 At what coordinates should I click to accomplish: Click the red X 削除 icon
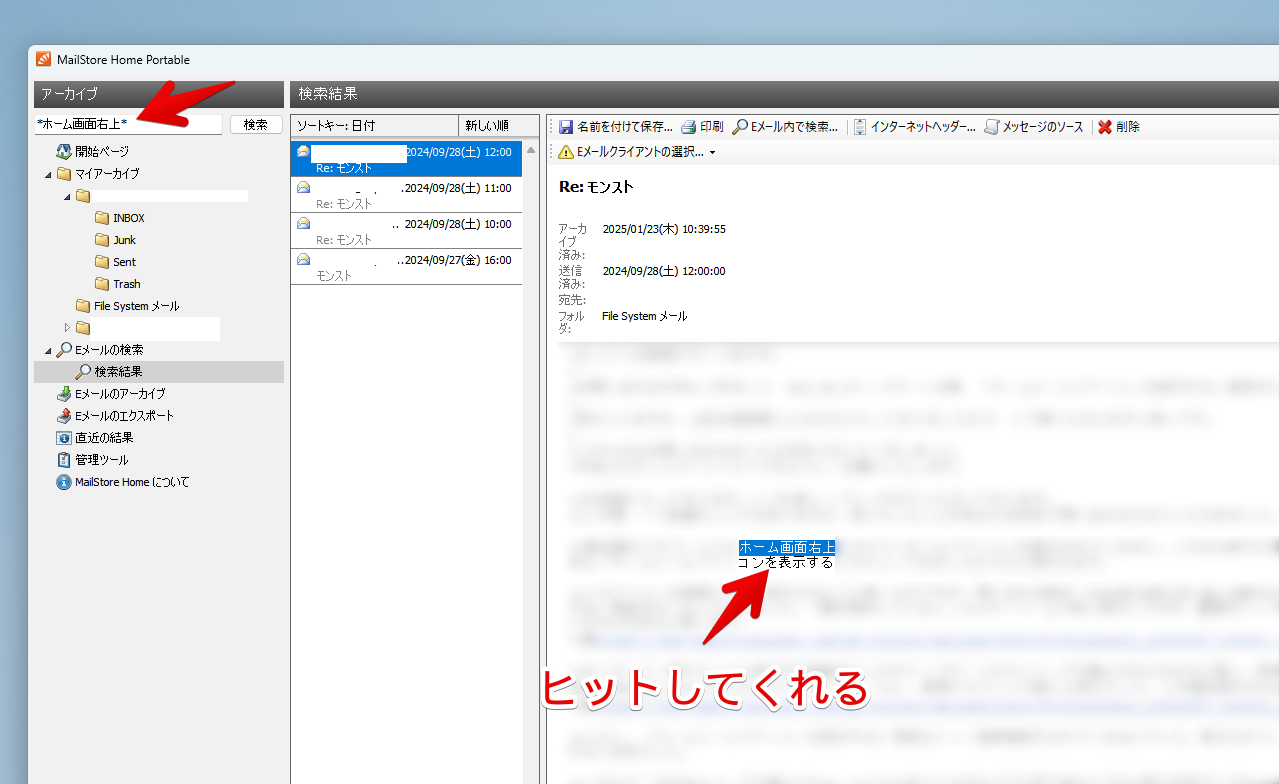[1105, 127]
